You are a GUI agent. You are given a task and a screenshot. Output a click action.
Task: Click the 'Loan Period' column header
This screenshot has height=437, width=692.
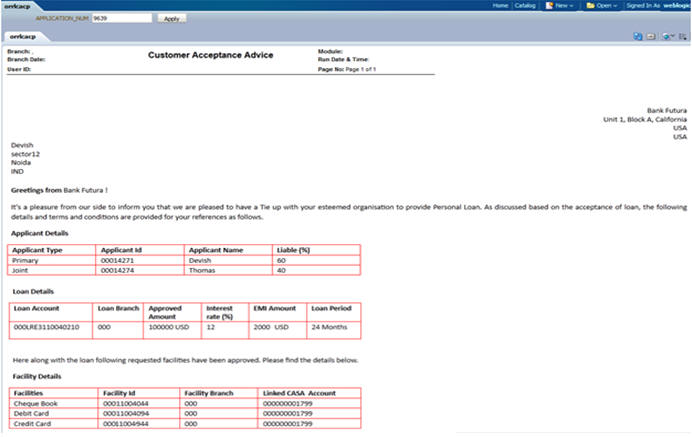[331, 308]
